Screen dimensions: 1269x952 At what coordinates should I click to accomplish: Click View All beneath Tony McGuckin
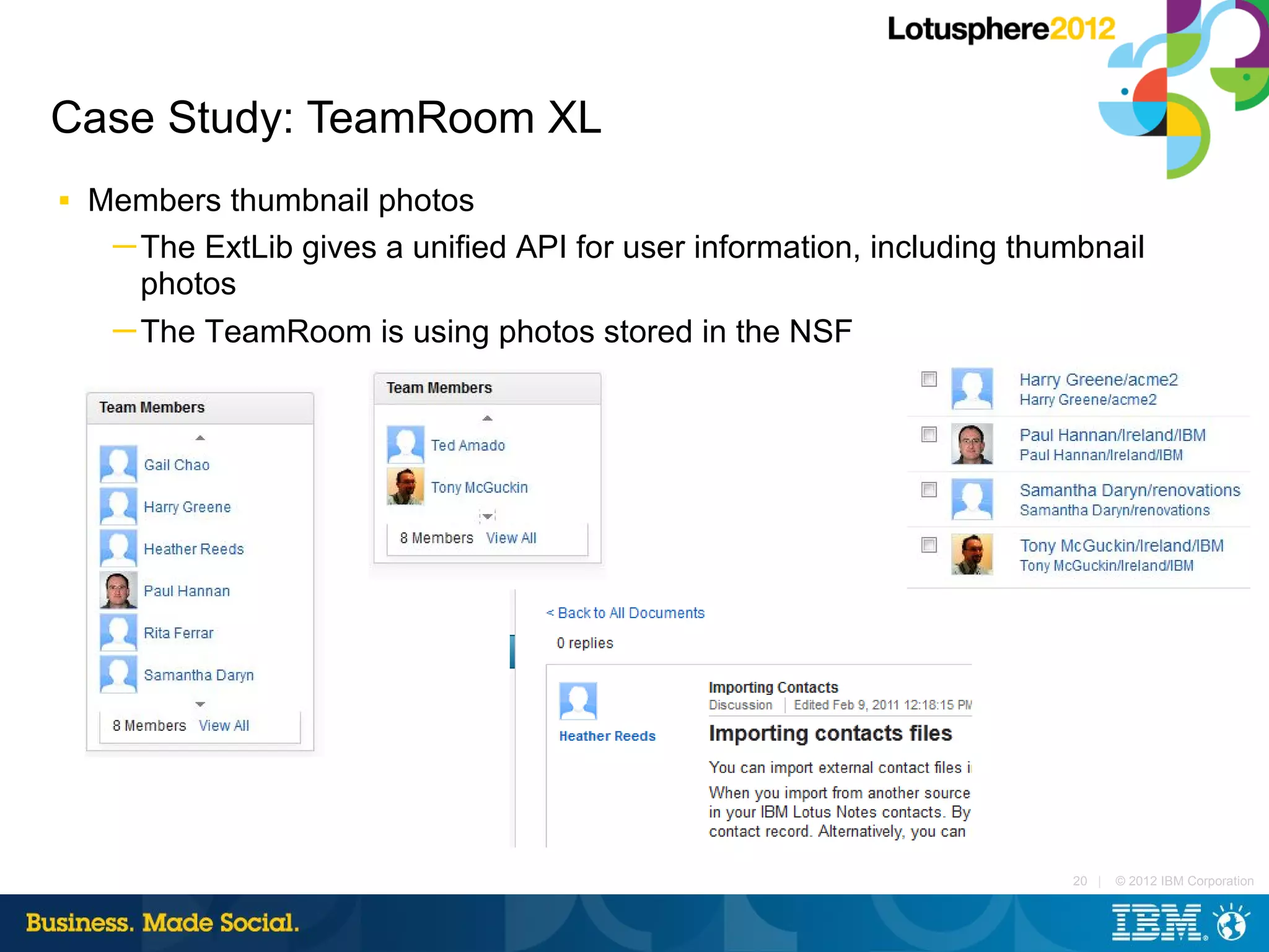pos(511,538)
